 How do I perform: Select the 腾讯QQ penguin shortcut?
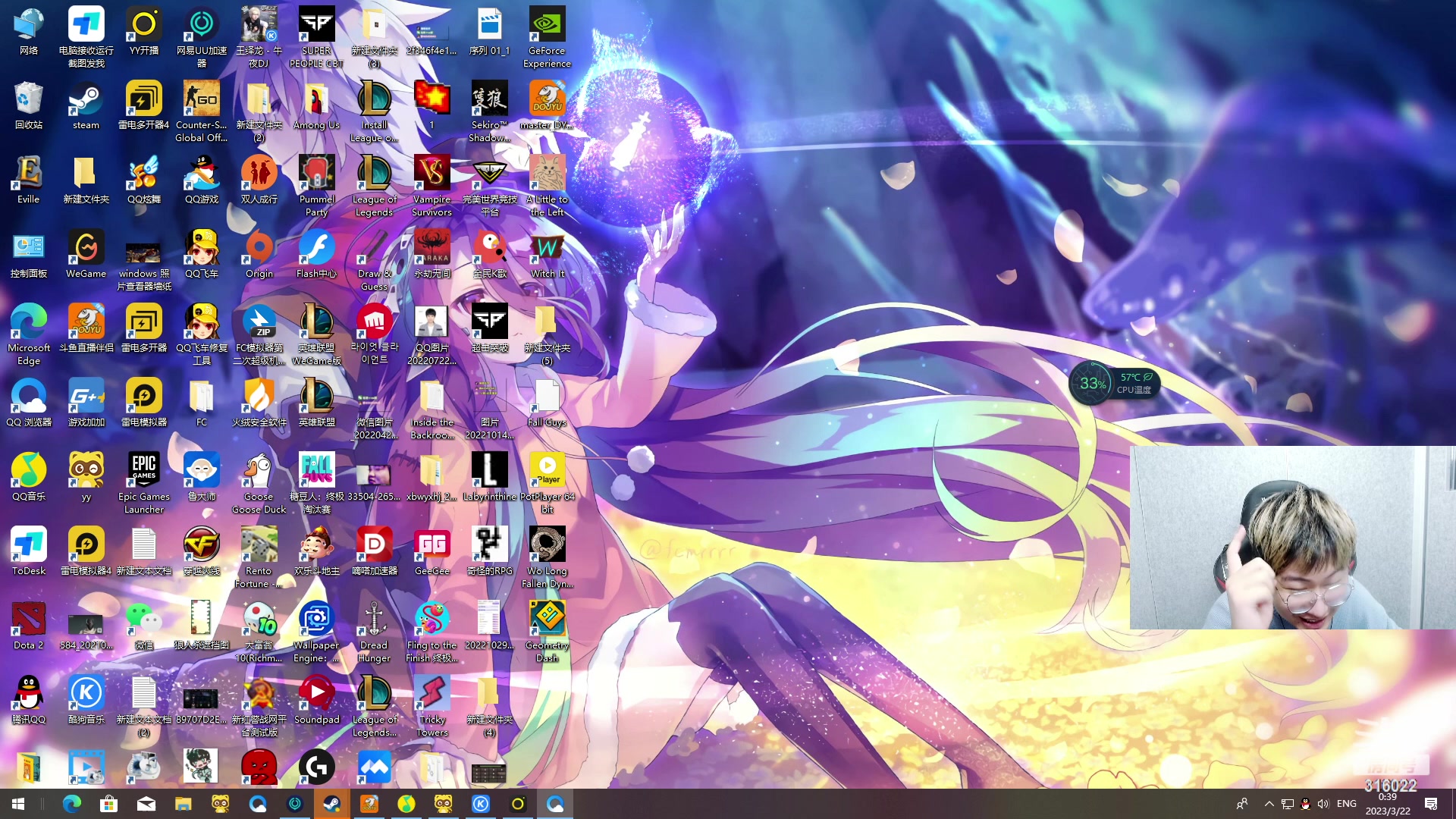pyautogui.click(x=29, y=701)
